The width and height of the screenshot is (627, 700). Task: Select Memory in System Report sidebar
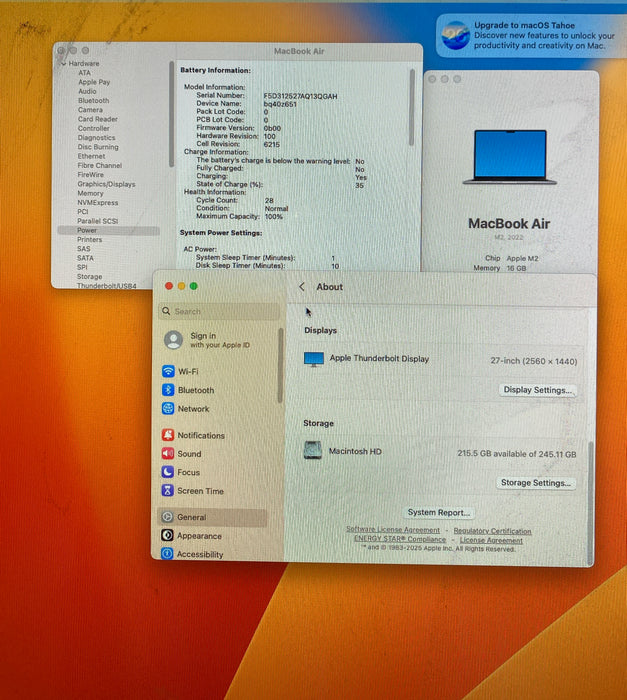point(90,193)
